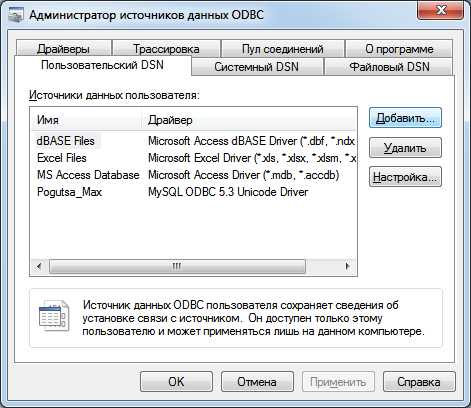Click the data source info icon
Screen dimensions: 471x408
click(54, 315)
